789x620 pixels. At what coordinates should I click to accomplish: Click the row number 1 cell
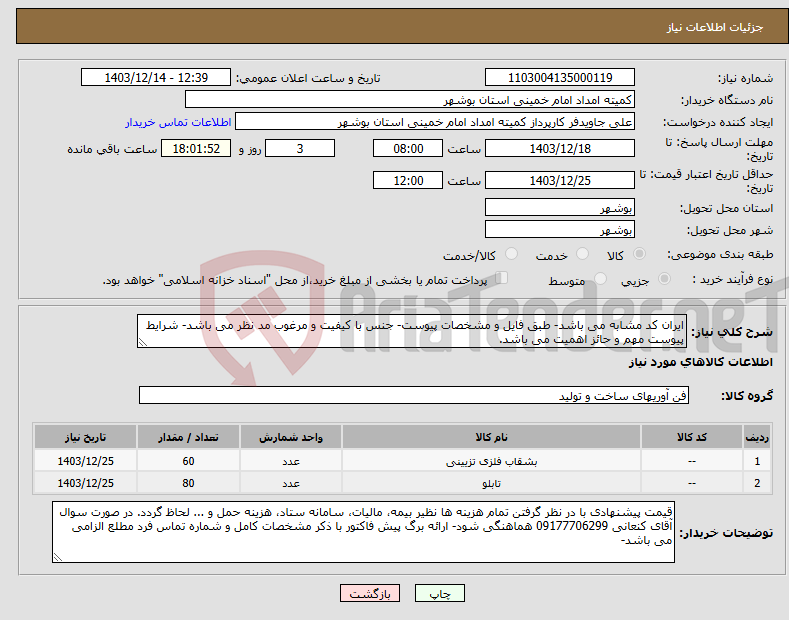(757, 461)
